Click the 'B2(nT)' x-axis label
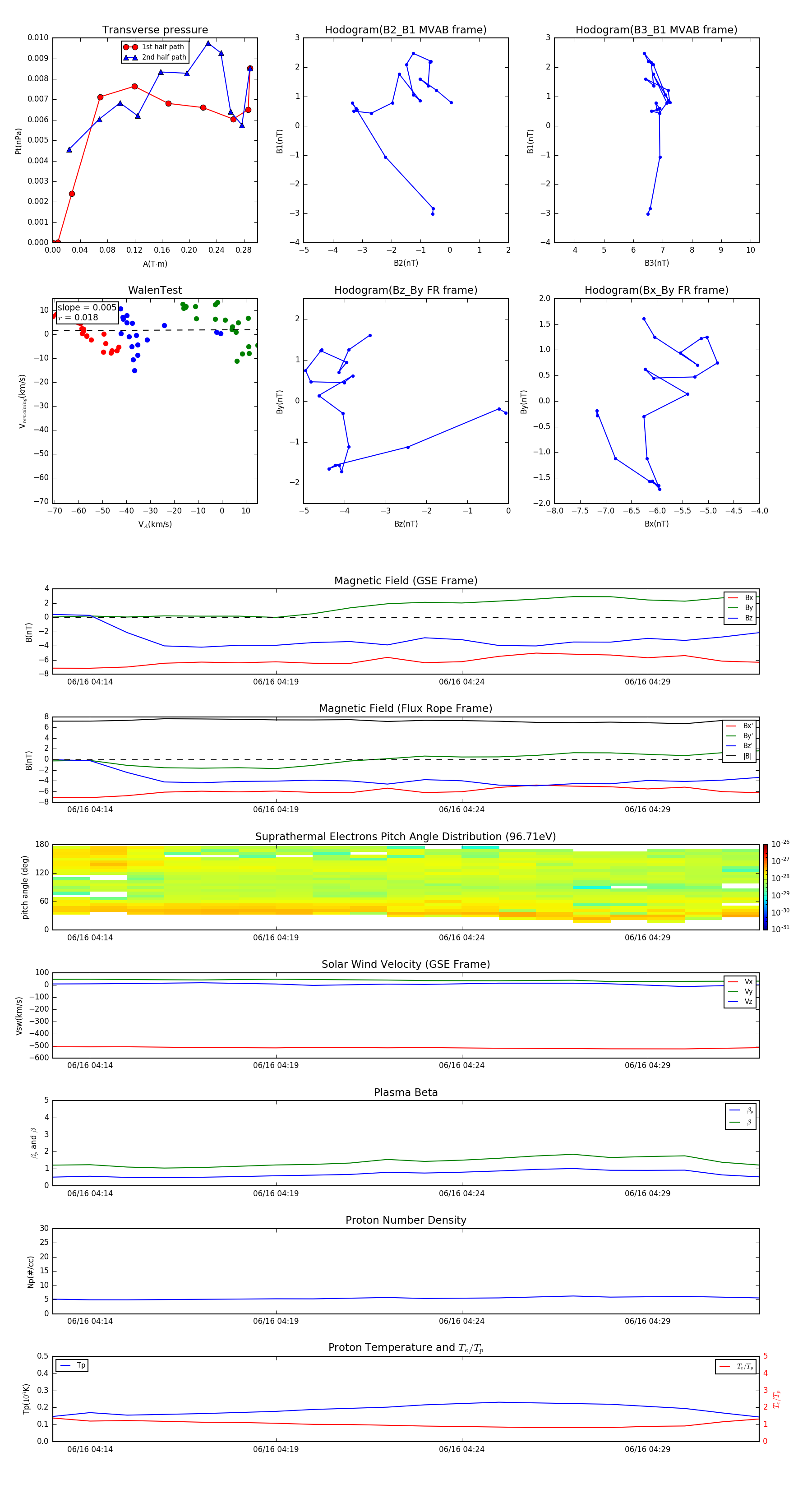Viewport: 812px width, 1489px height. point(406,263)
